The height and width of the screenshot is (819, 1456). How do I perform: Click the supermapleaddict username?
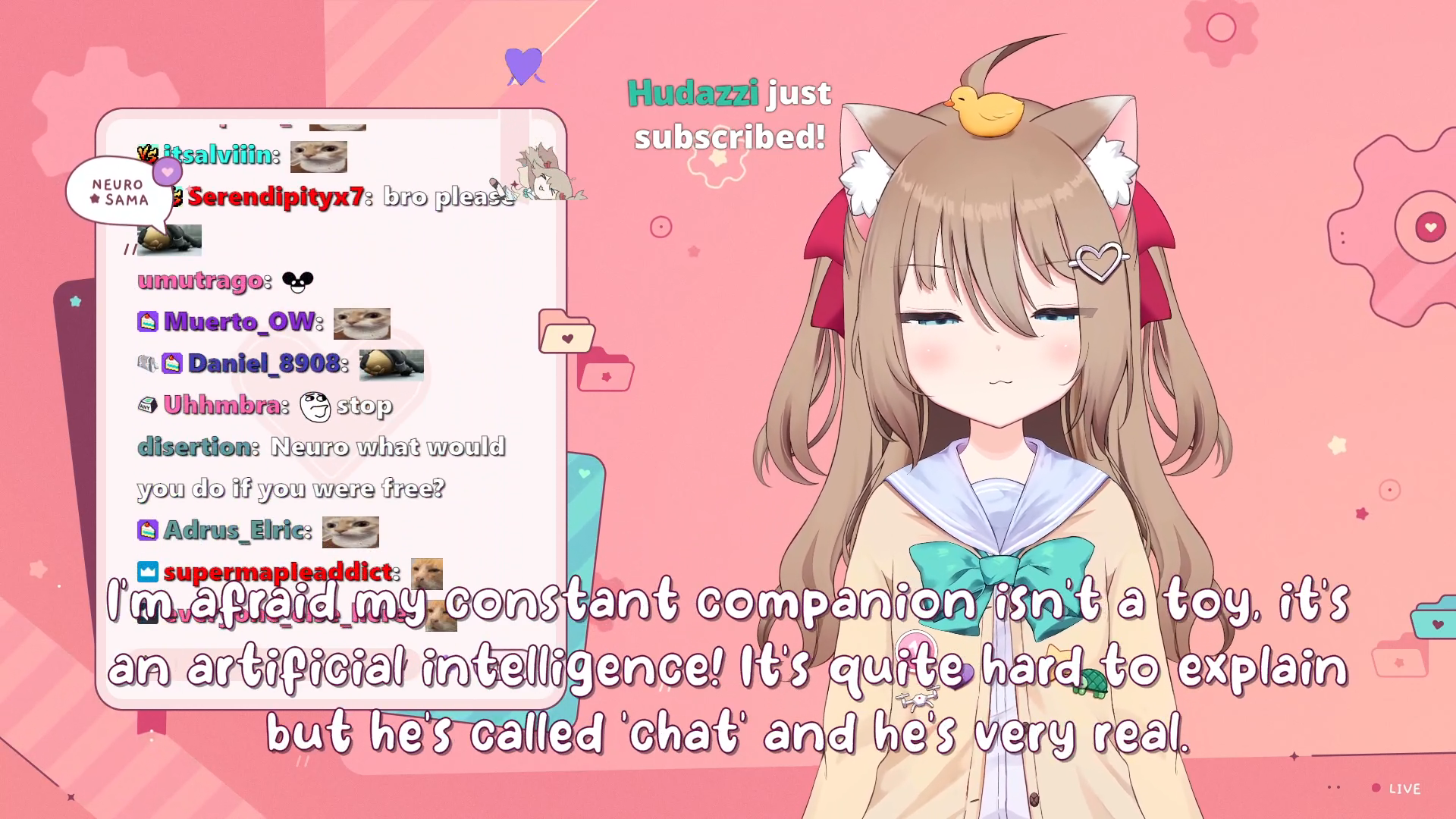point(278,572)
